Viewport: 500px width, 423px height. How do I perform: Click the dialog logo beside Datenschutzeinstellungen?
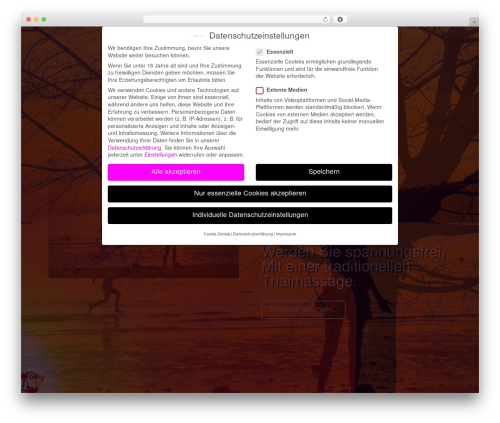coord(197,36)
